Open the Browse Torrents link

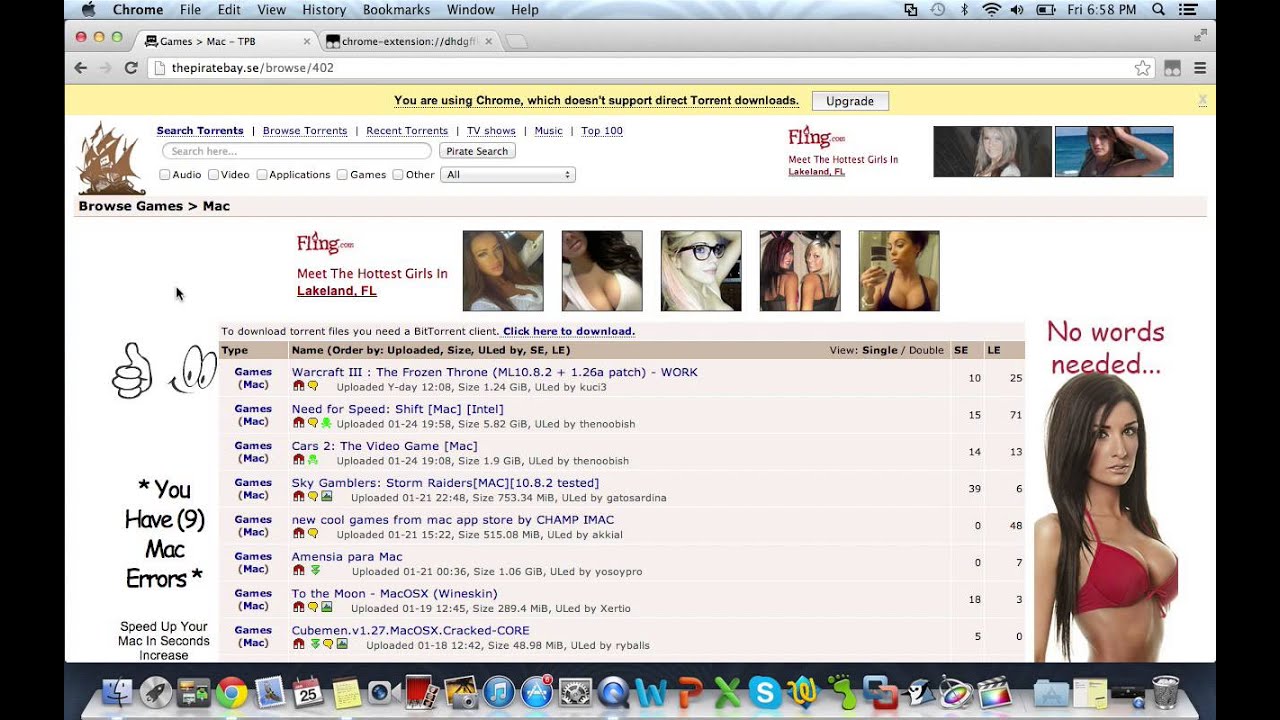[x=305, y=131]
